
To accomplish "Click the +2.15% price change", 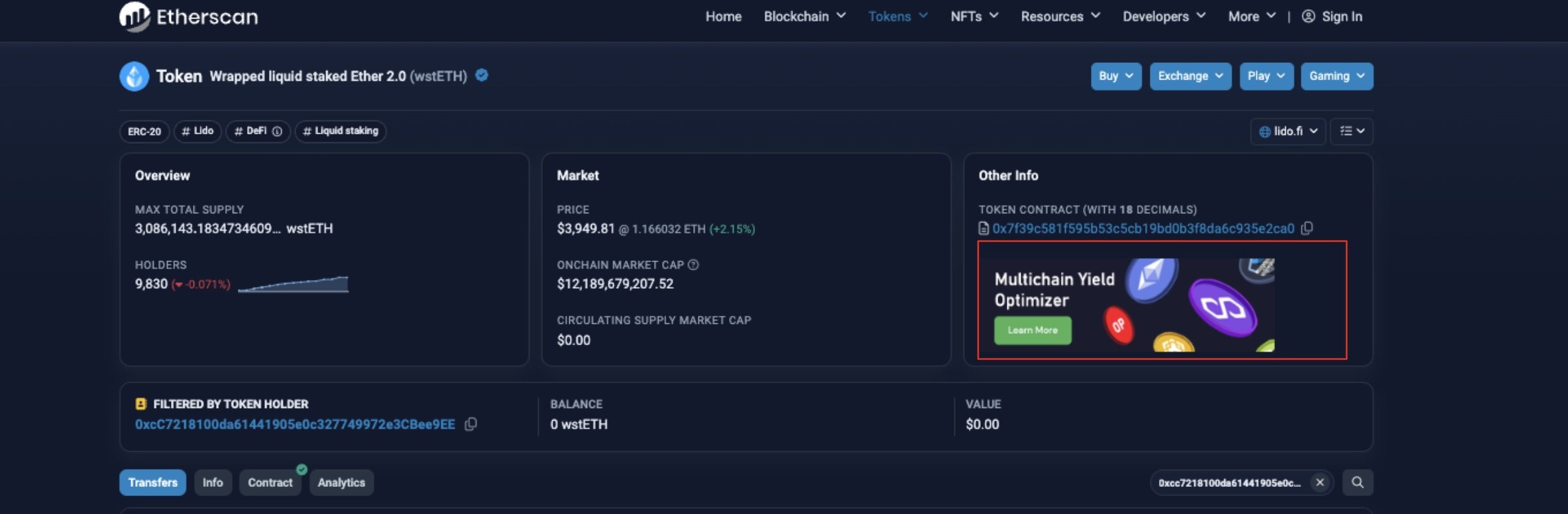I will pos(732,229).
